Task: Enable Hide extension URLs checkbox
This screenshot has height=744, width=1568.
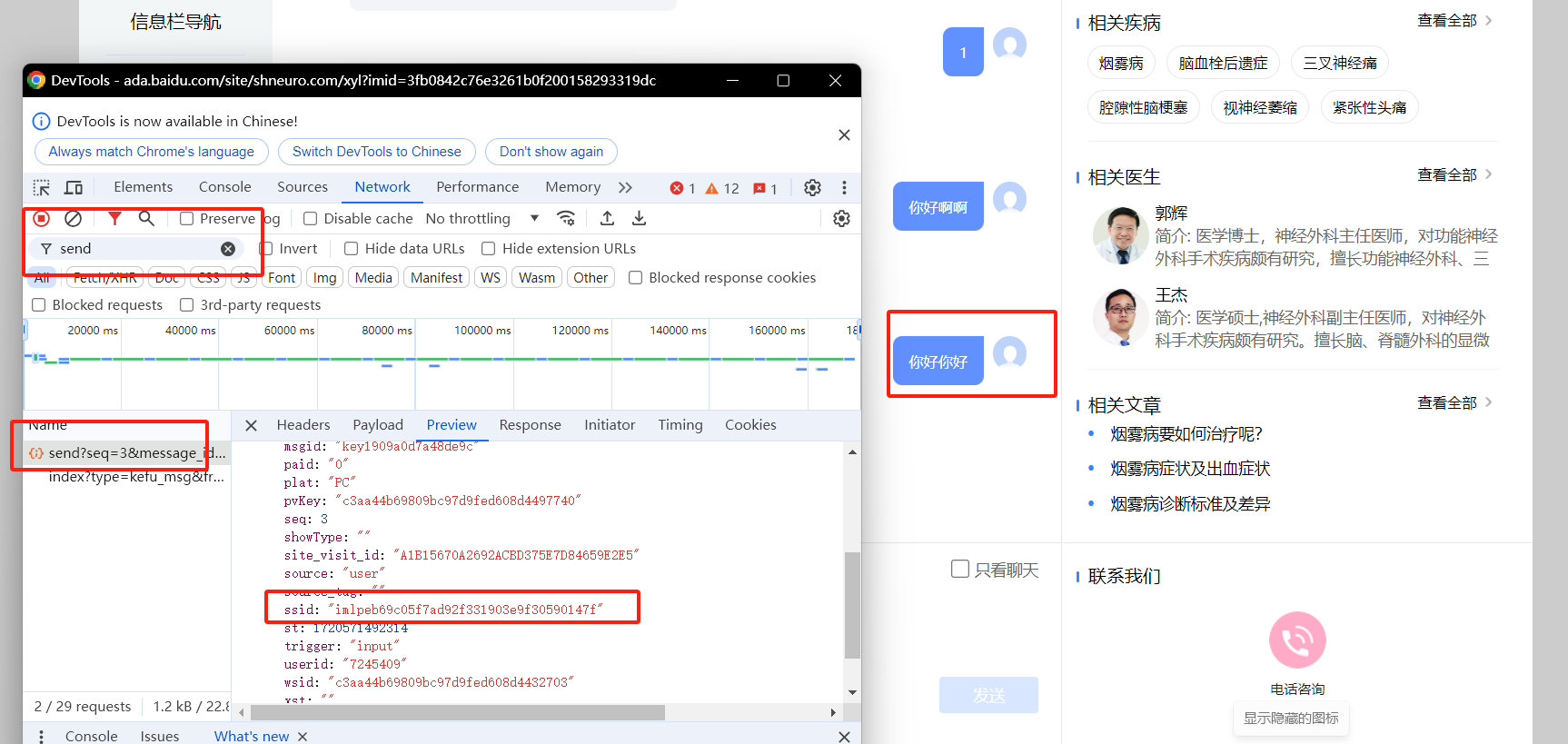Action: tap(488, 249)
